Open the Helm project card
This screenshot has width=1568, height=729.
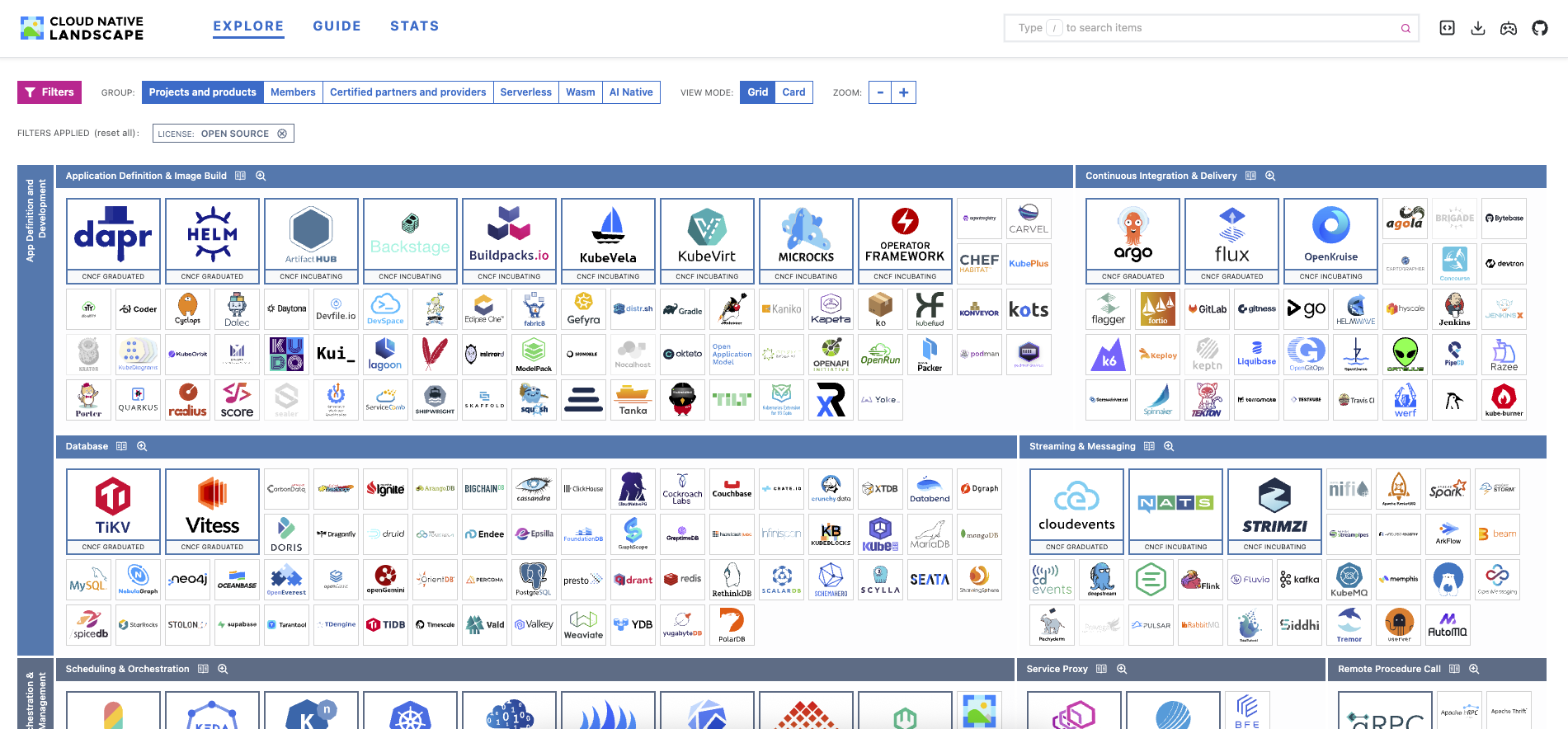(x=212, y=241)
